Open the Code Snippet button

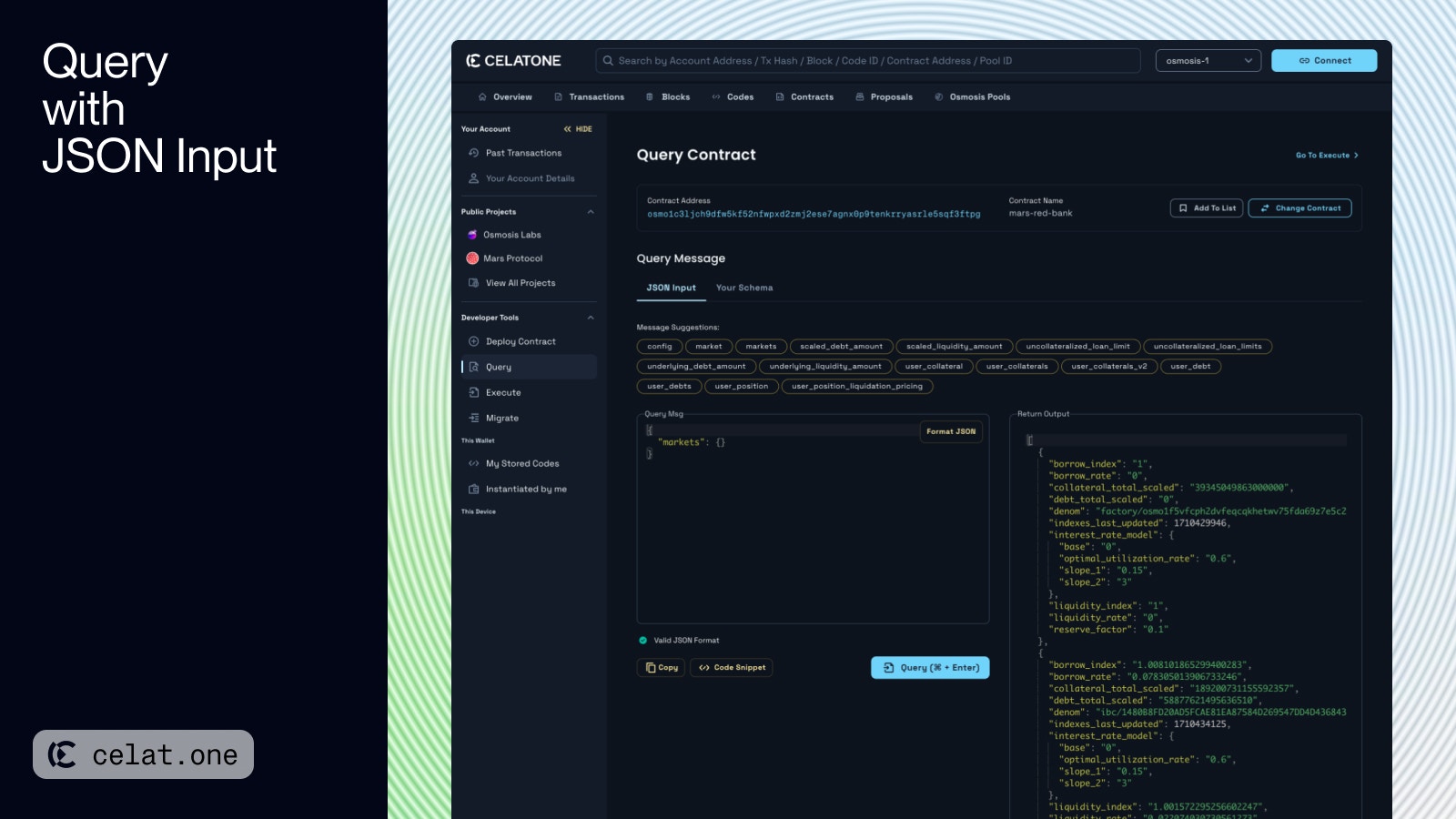pyautogui.click(x=732, y=668)
